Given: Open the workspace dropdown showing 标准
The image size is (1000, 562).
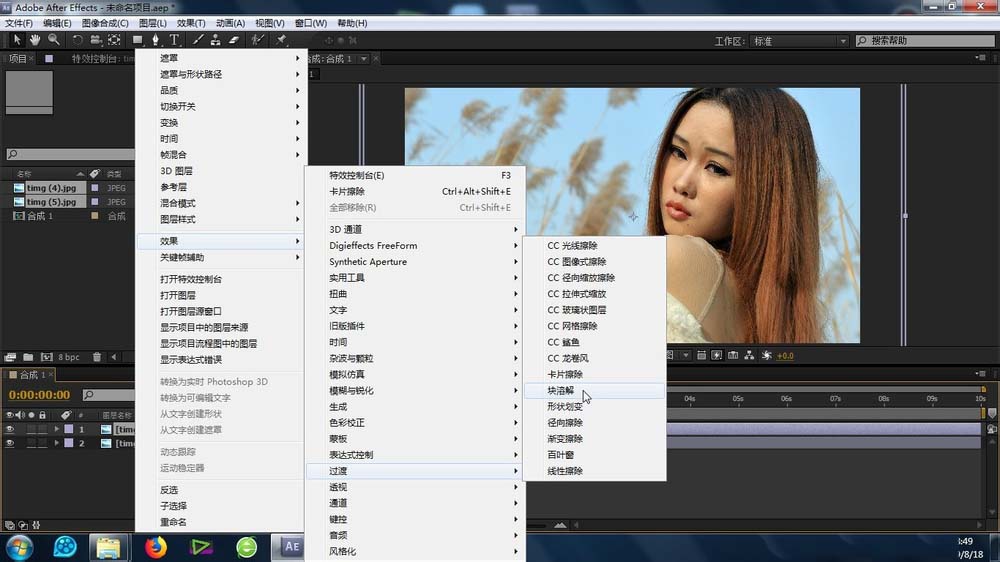Looking at the screenshot, I should click(800, 41).
